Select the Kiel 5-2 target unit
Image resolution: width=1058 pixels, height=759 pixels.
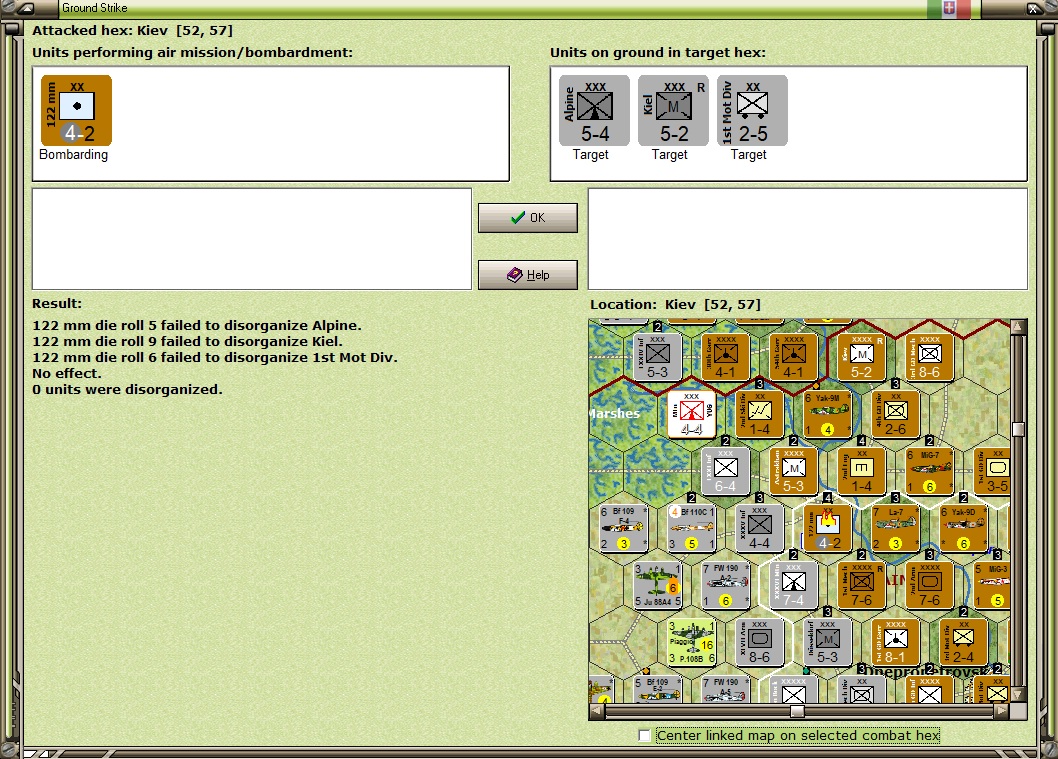pos(673,111)
